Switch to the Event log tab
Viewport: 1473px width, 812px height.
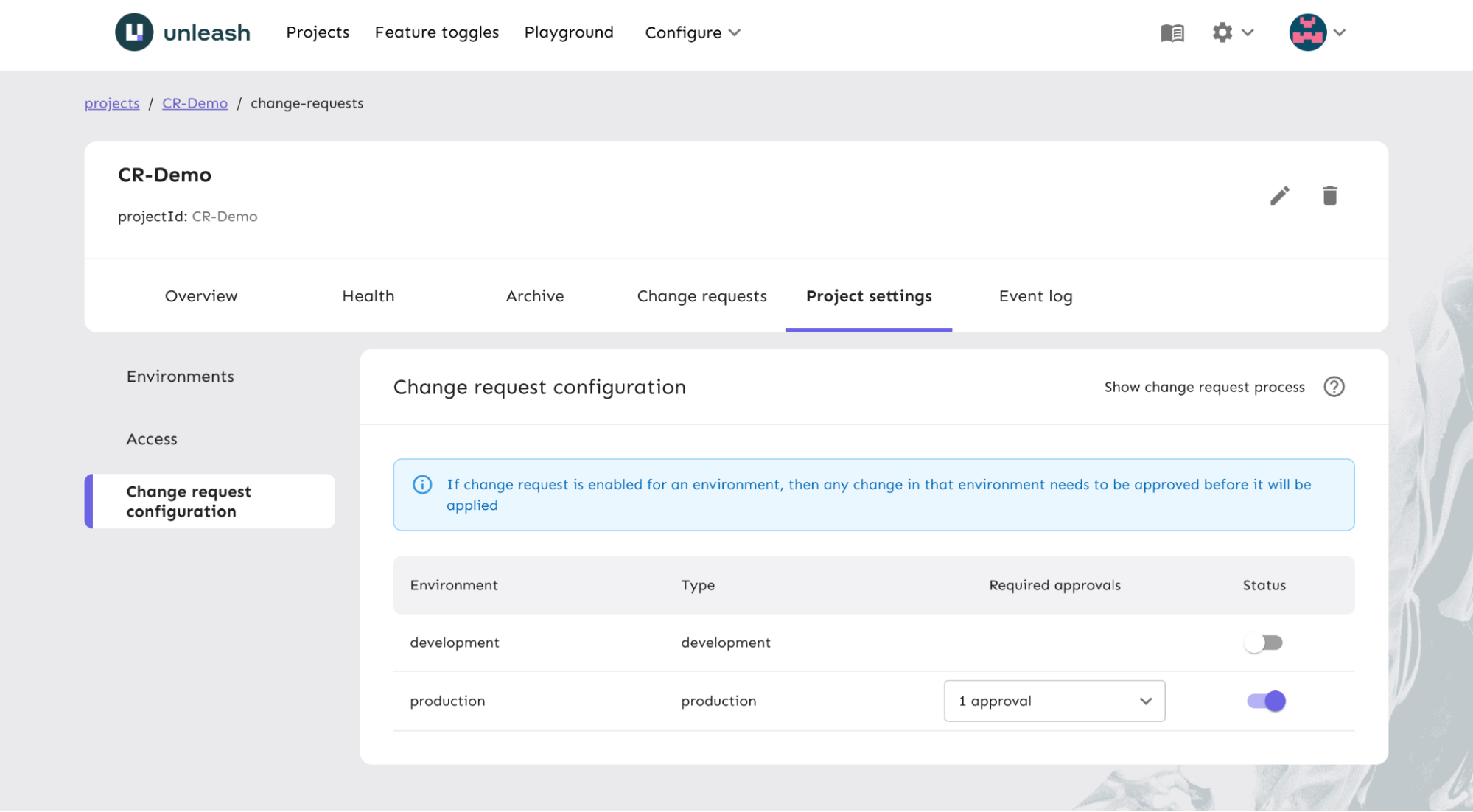click(x=1035, y=296)
